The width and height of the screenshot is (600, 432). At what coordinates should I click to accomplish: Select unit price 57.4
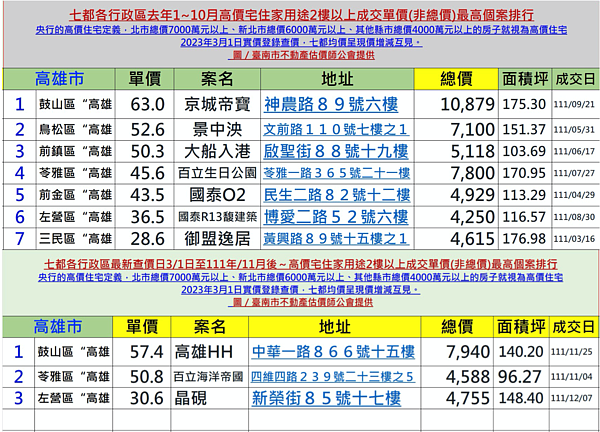(x=147, y=352)
